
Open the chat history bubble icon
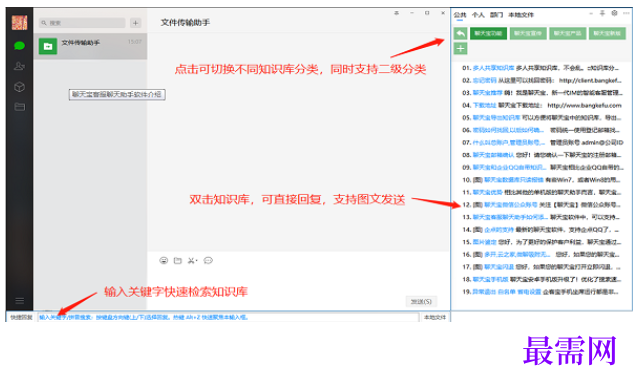208,260
